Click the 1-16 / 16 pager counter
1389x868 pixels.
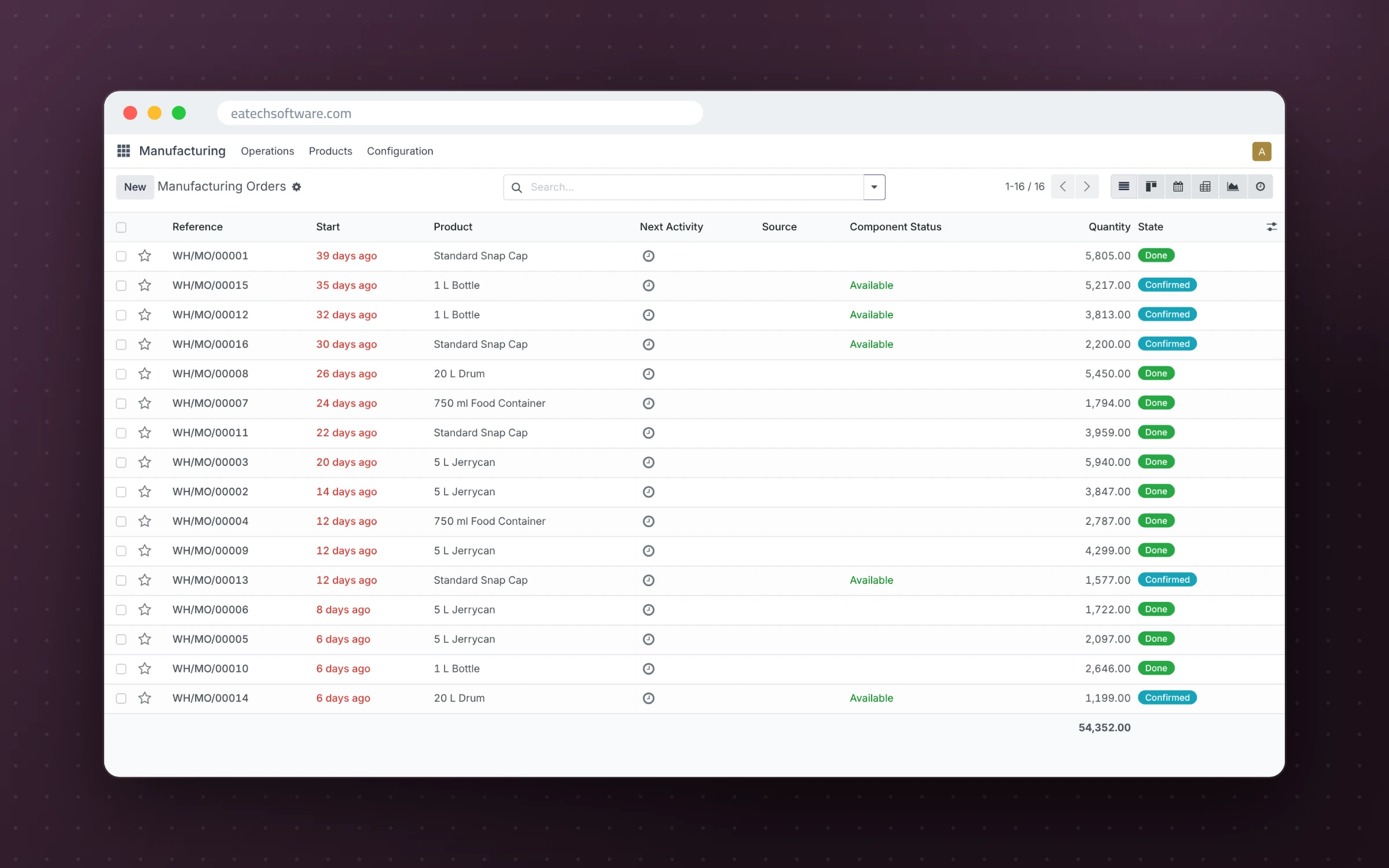(x=1024, y=186)
